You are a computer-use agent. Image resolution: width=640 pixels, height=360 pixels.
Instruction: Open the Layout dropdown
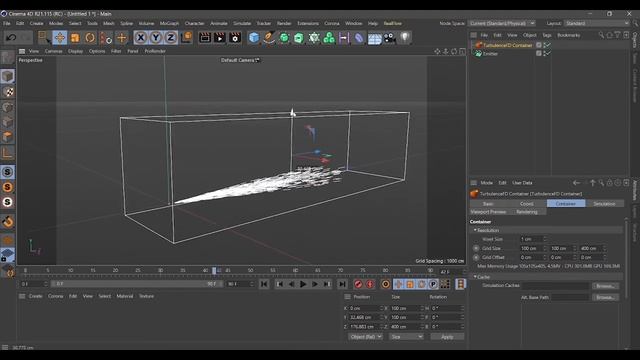point(596,23)
